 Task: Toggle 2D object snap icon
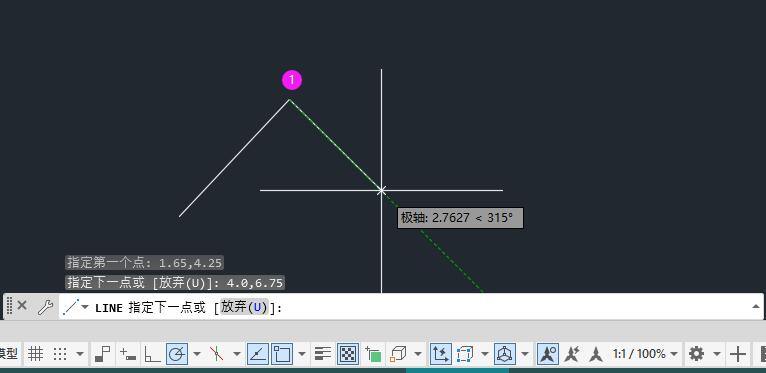282,353
